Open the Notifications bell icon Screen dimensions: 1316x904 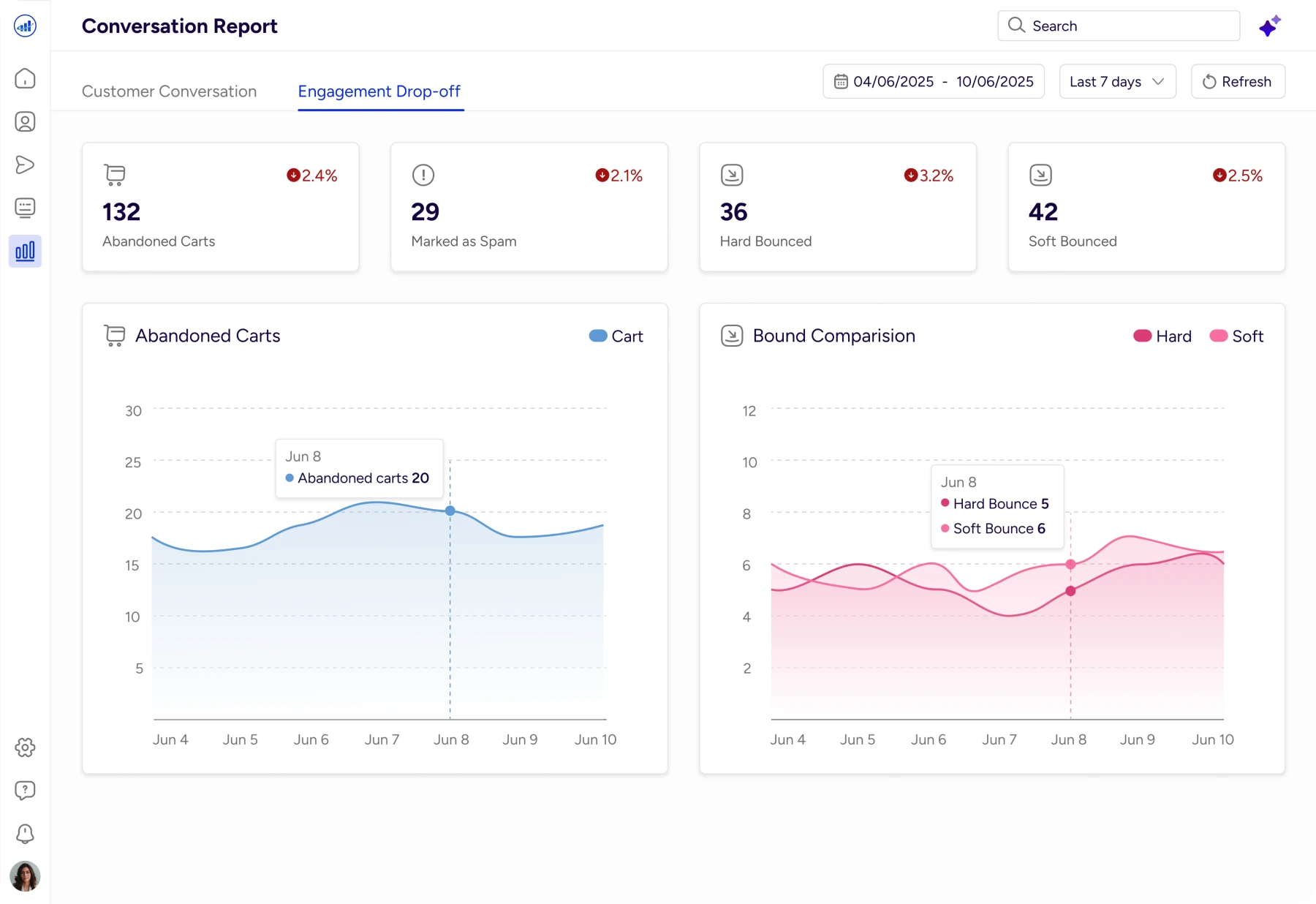(x=25, y=833)
